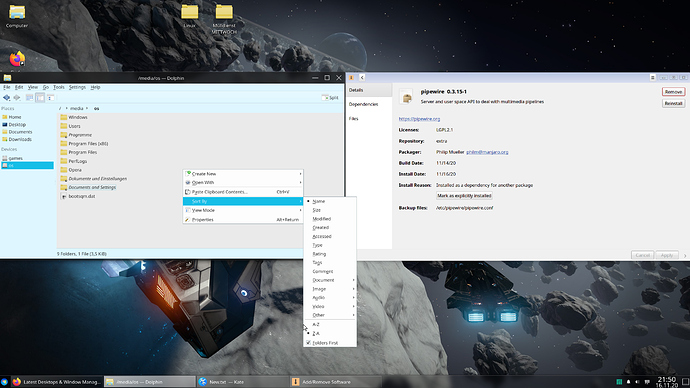This screenshot has width=690, height=388.
Task: Expand Open With submenu
Action: [243, 183]
